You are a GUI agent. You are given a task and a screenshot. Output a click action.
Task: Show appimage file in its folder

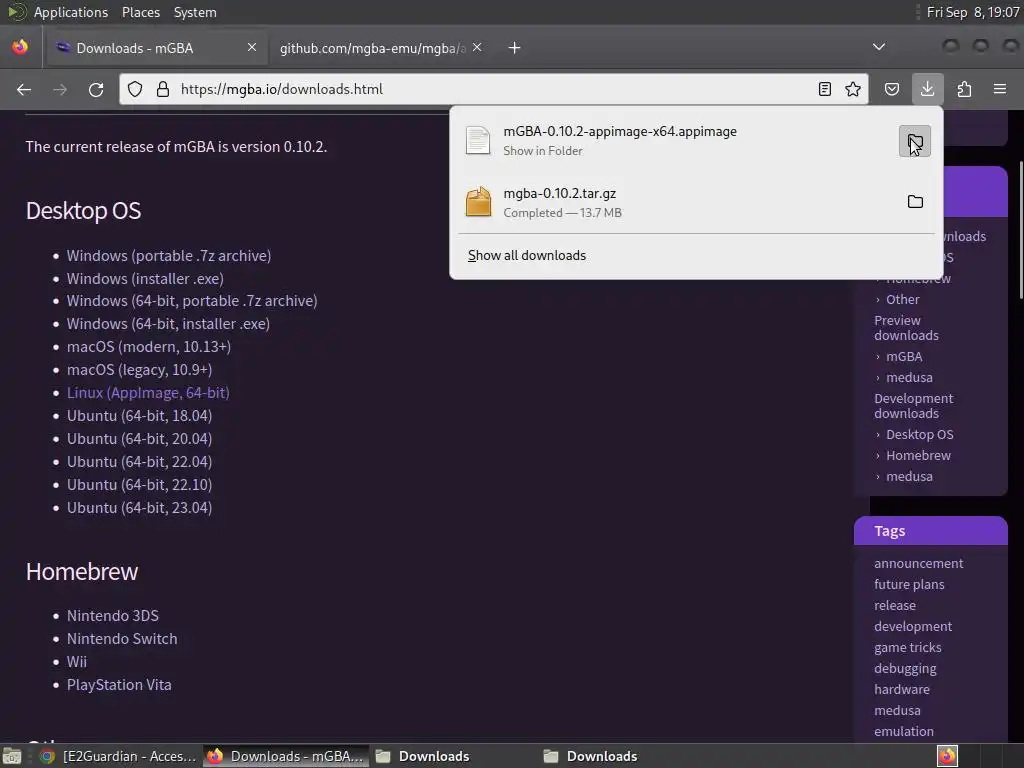point(915,141)
